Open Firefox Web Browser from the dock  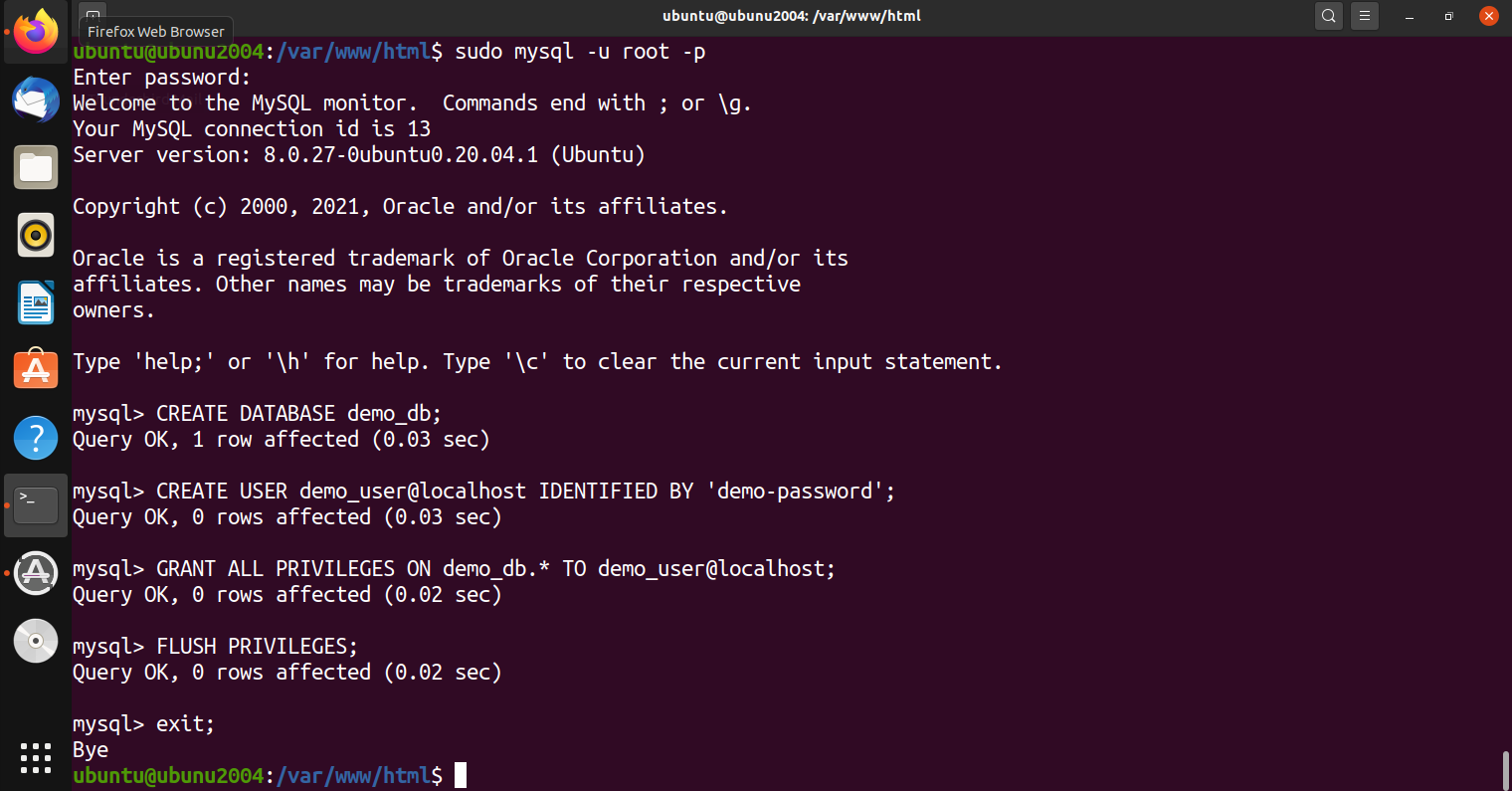pos(36,32)
